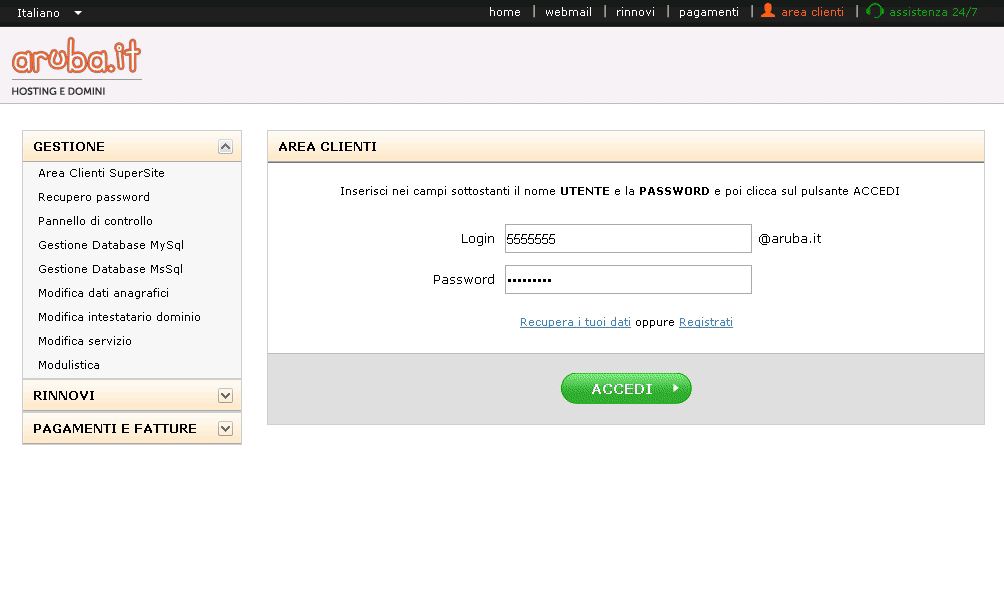This screenshot has width=1004, height=602.
Task: Open assistenza 24/7 link
Action: [x=933, y=12]
